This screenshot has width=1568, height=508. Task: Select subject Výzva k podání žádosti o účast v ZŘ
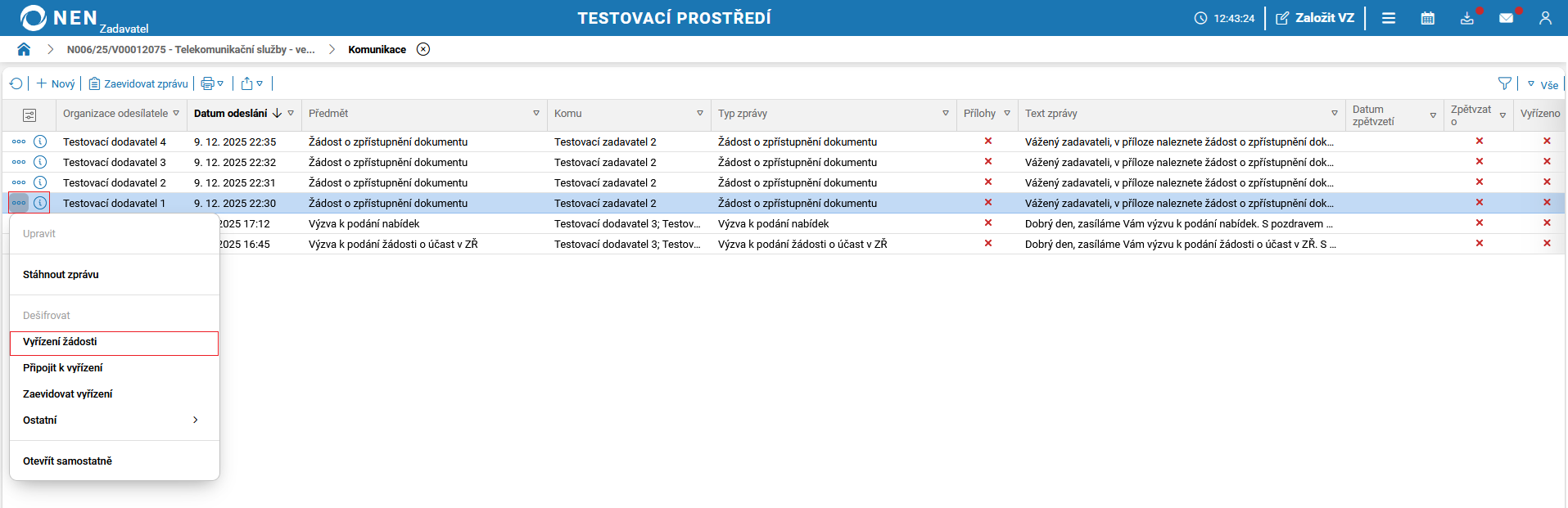pyautogui.click(x=393, y=244)
